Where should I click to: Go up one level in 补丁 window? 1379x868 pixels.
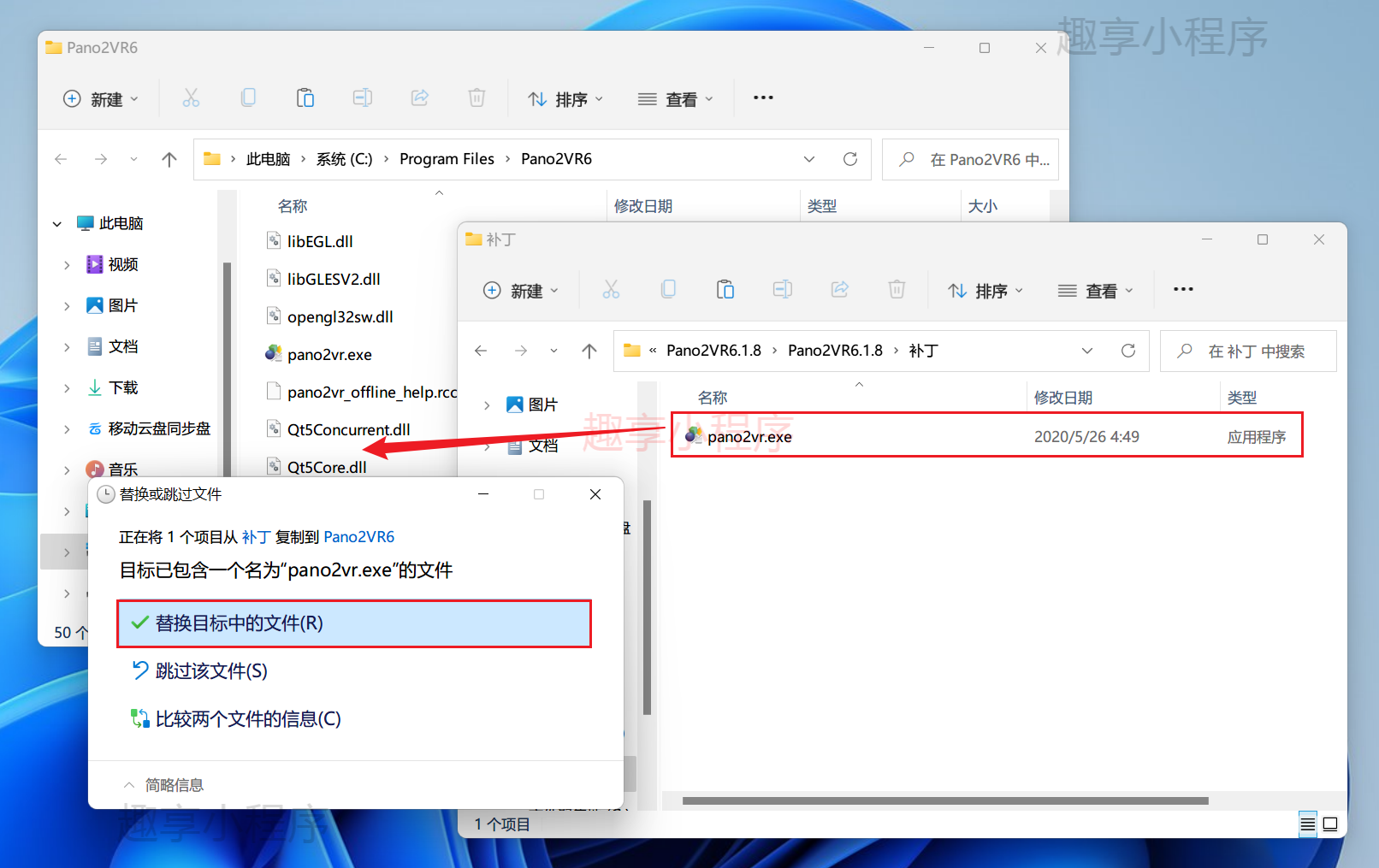[x=589, y=351]
